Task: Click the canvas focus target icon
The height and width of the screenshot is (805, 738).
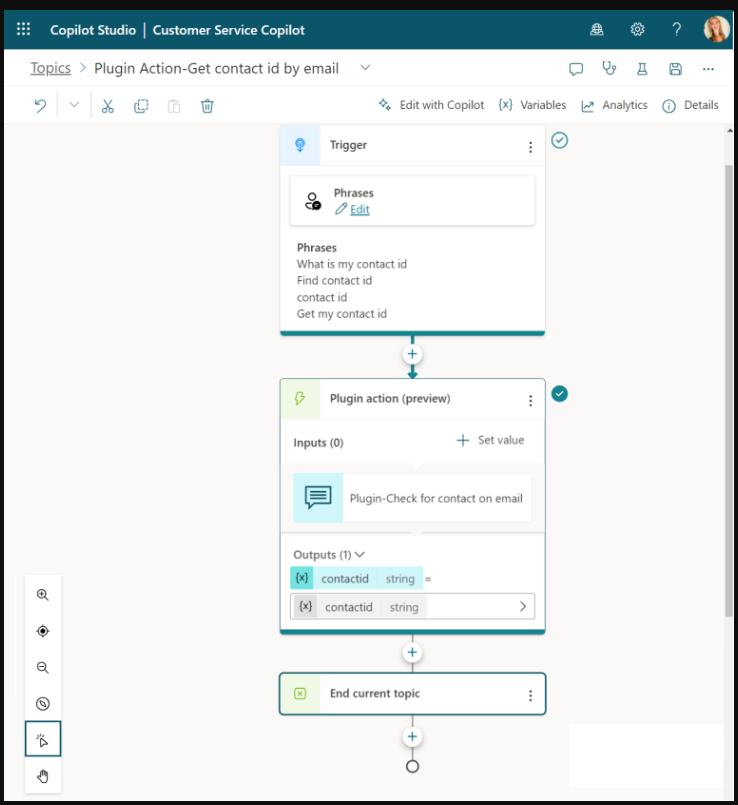Action: (43, 631)
